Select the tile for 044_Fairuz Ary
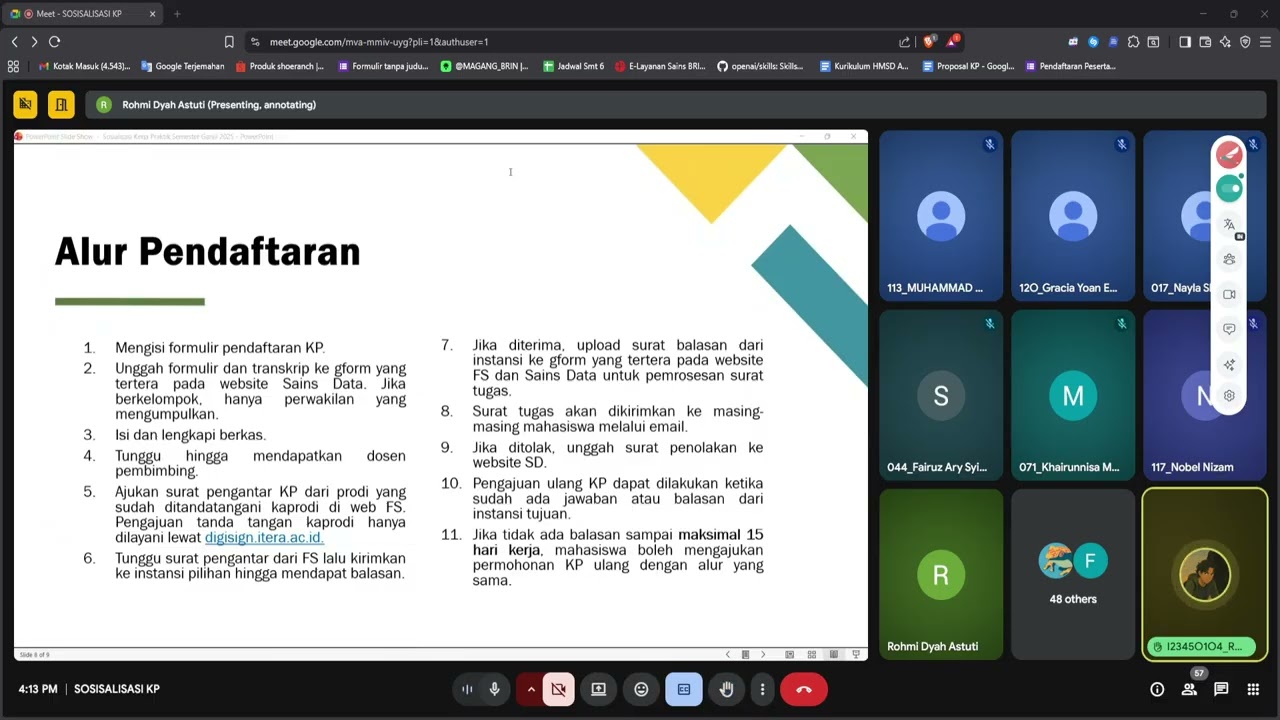Image resolution: width=1280 pixels, height=720 pixels. point(941,395)
